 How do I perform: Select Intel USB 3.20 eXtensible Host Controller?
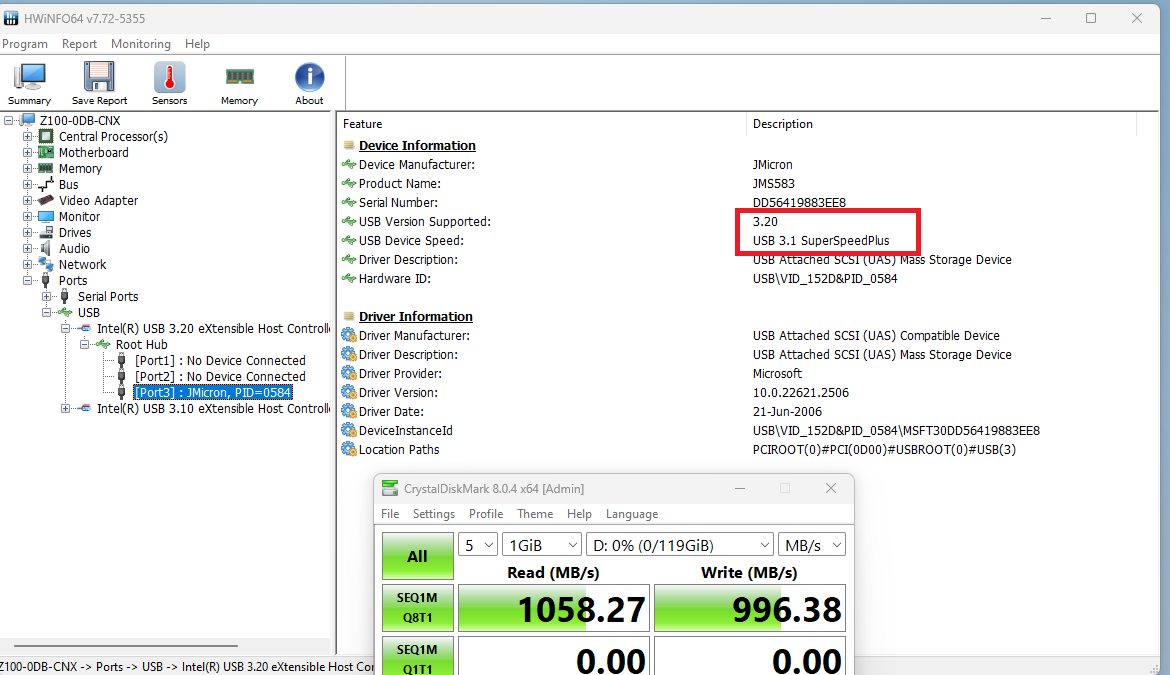(213, 328)
